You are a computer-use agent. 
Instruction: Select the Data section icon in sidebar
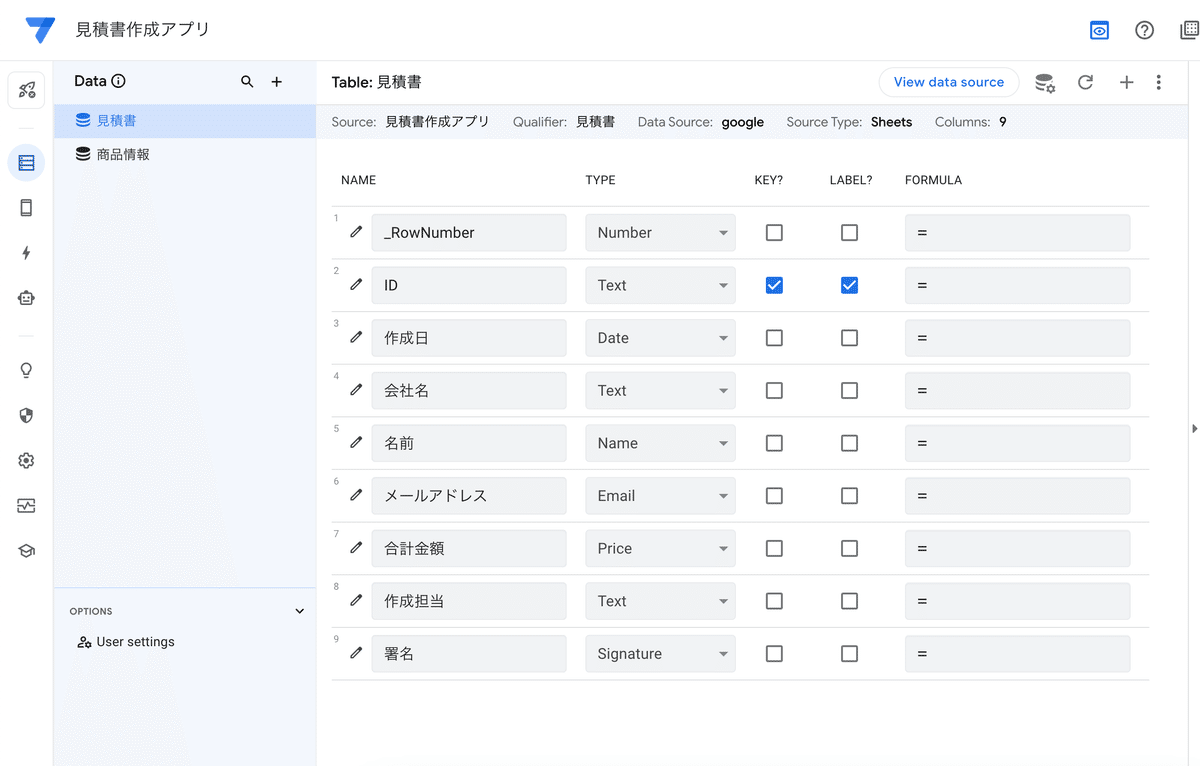tap(26, 163)
